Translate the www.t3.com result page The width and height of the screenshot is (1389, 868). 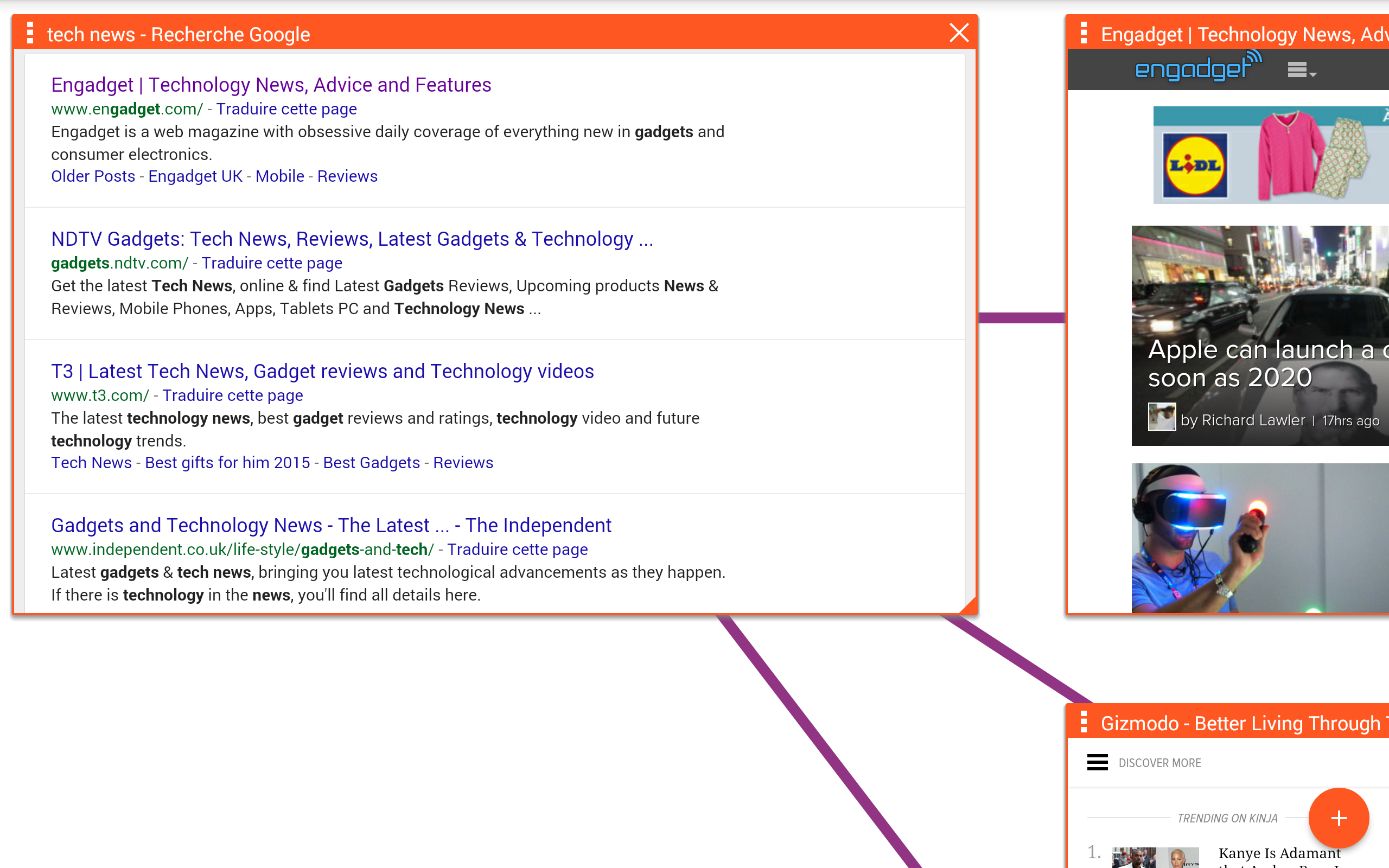pos(232,395)
